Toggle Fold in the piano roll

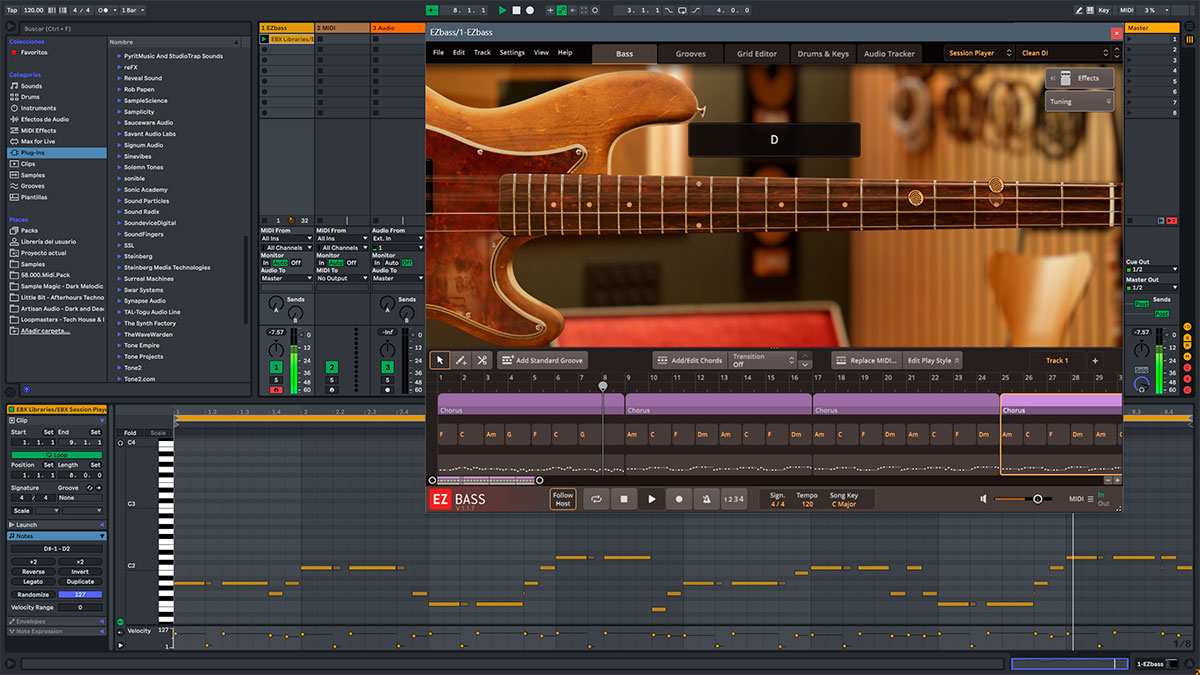130,433
